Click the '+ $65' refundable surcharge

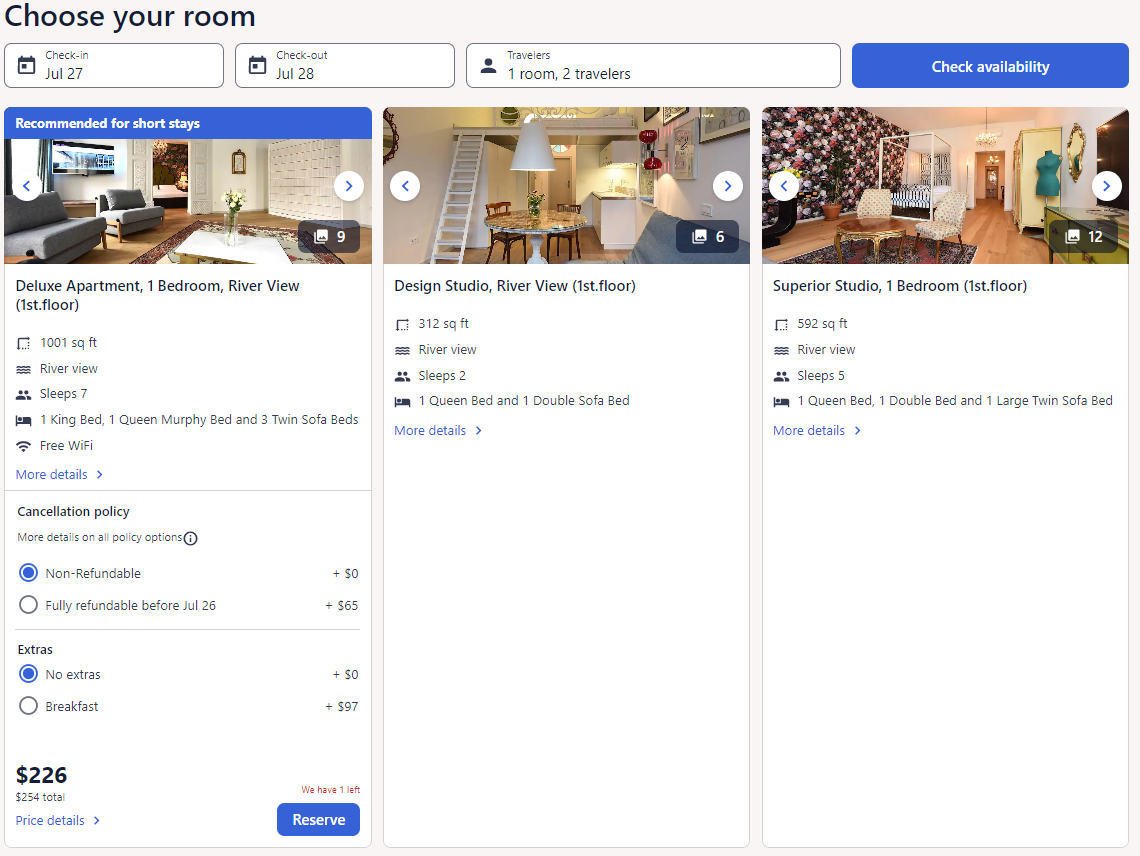(x=342, y=605)
